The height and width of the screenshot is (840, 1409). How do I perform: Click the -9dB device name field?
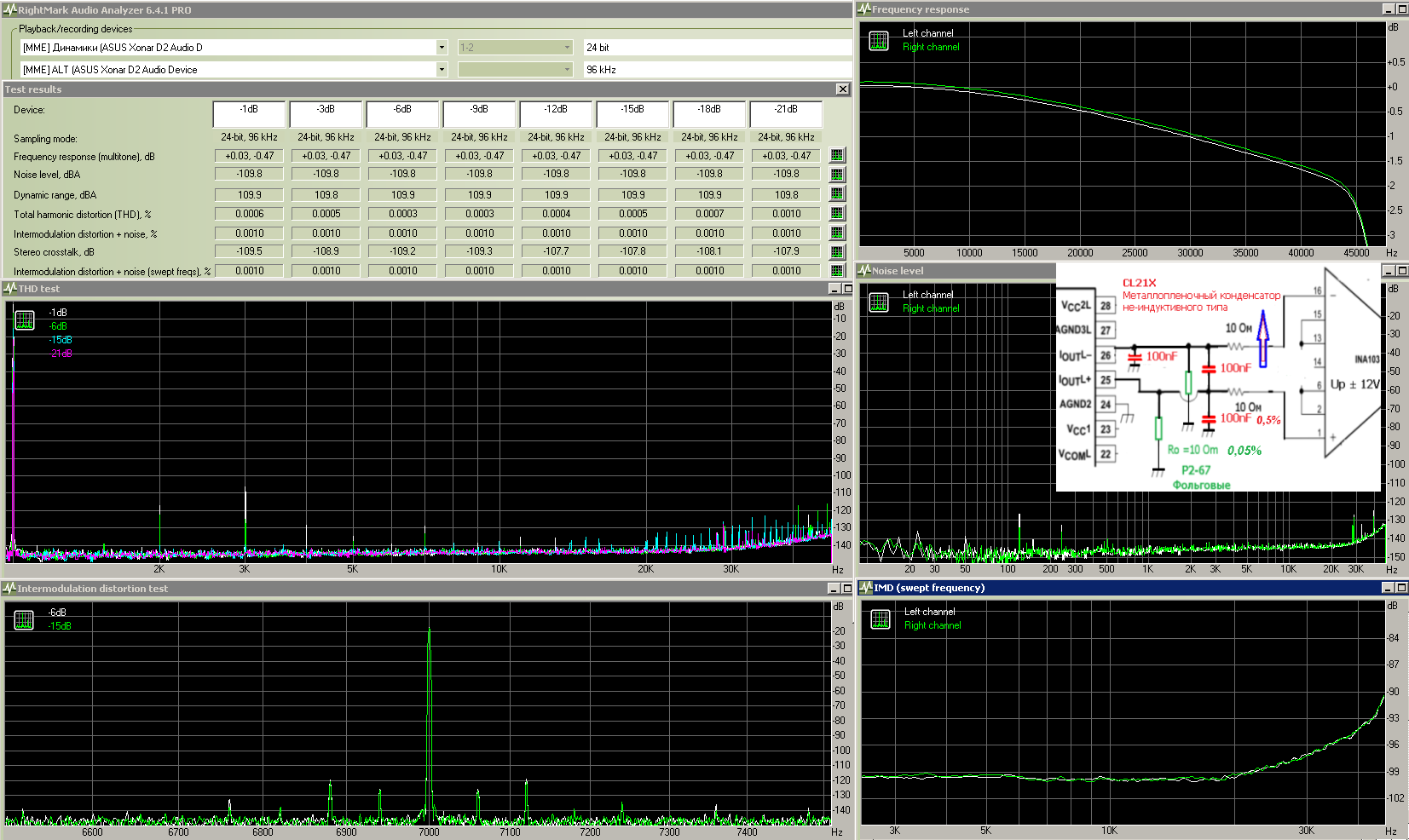[479, 113]
